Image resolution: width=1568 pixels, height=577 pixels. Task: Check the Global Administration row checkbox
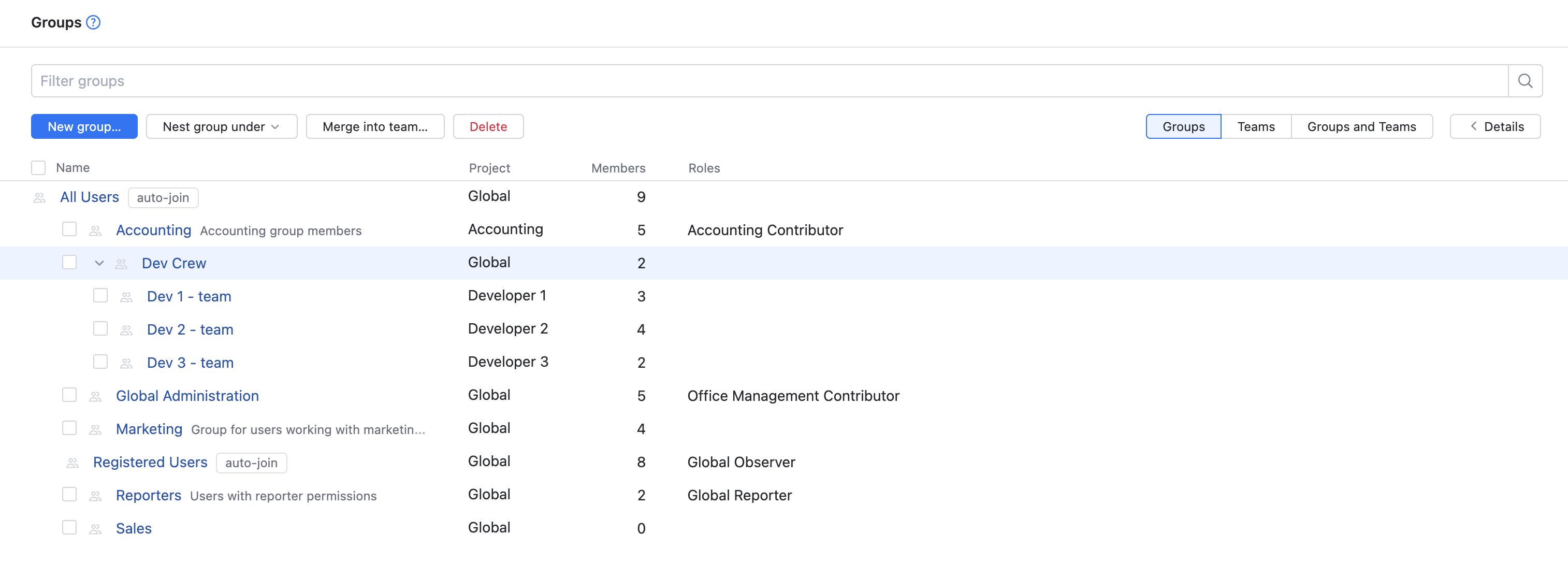69,395
